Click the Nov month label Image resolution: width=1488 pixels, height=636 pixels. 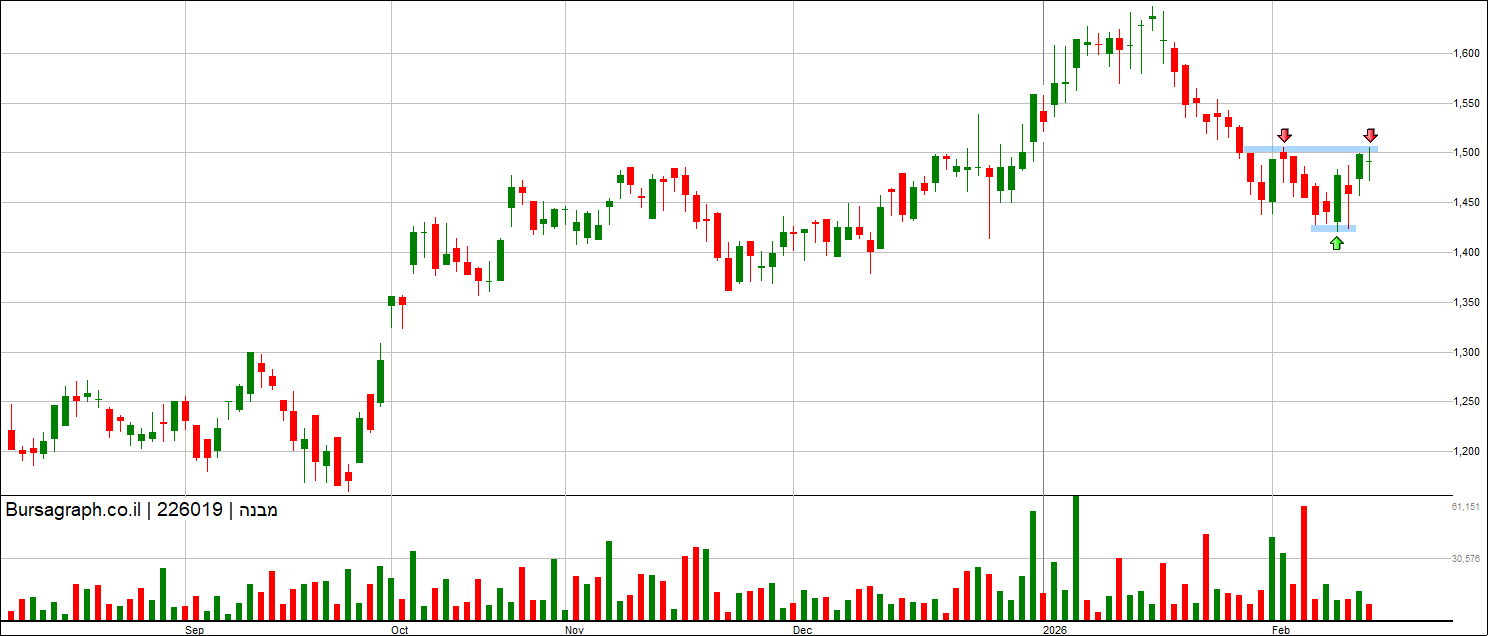pos(574,631)
